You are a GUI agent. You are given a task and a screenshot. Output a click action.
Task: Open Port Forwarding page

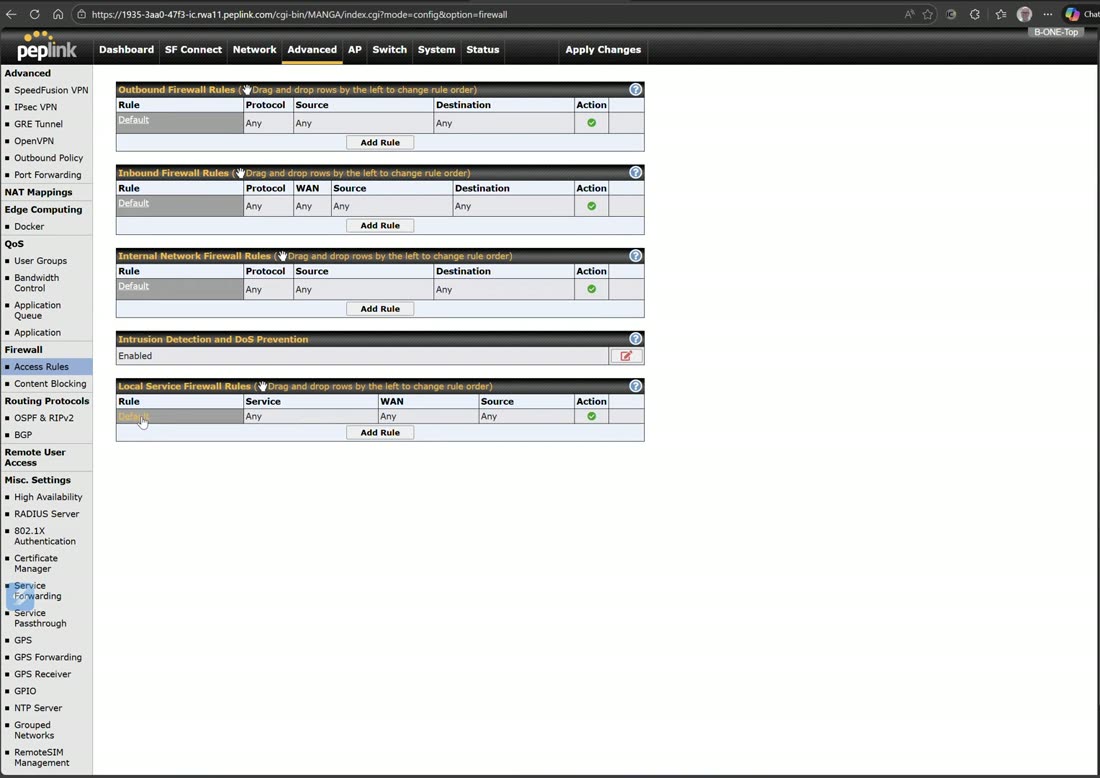(x=48, y=175)
